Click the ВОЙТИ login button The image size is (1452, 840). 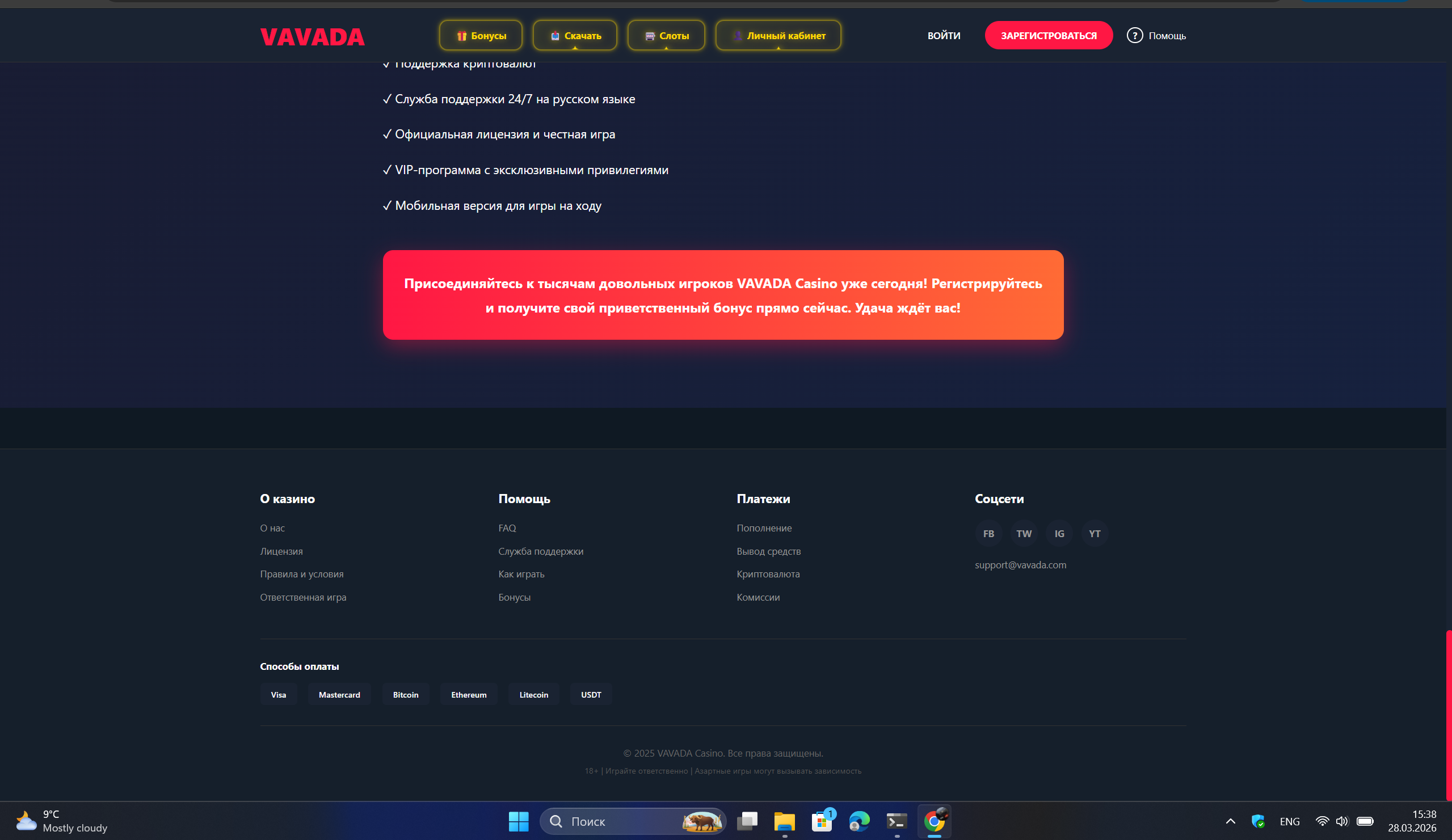pyautogui.click(x=943, y=36)
